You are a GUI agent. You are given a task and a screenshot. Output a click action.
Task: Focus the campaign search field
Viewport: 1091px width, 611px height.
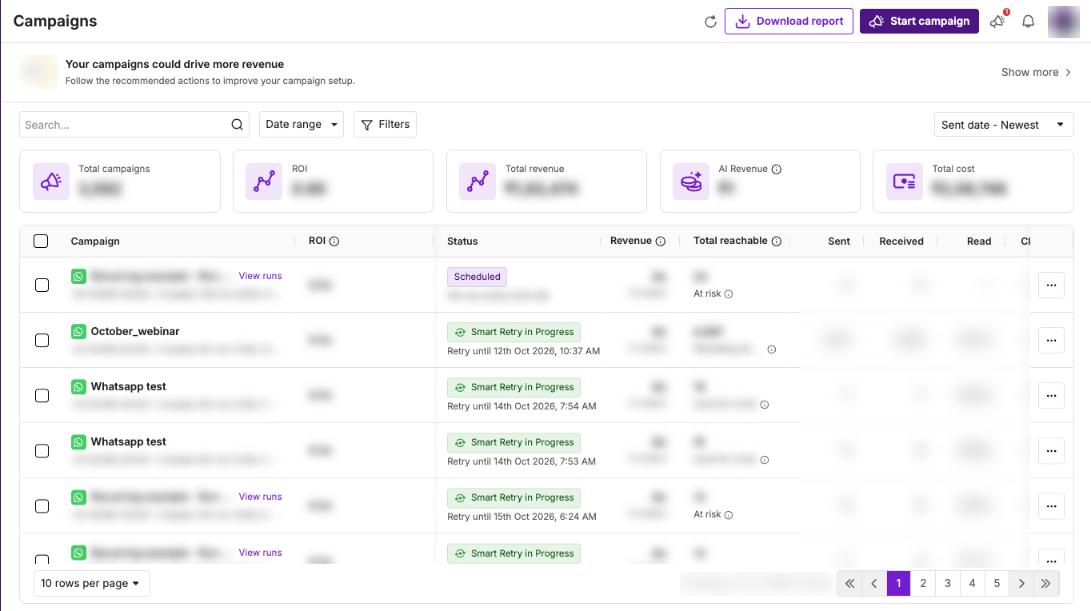coord(134,125)
